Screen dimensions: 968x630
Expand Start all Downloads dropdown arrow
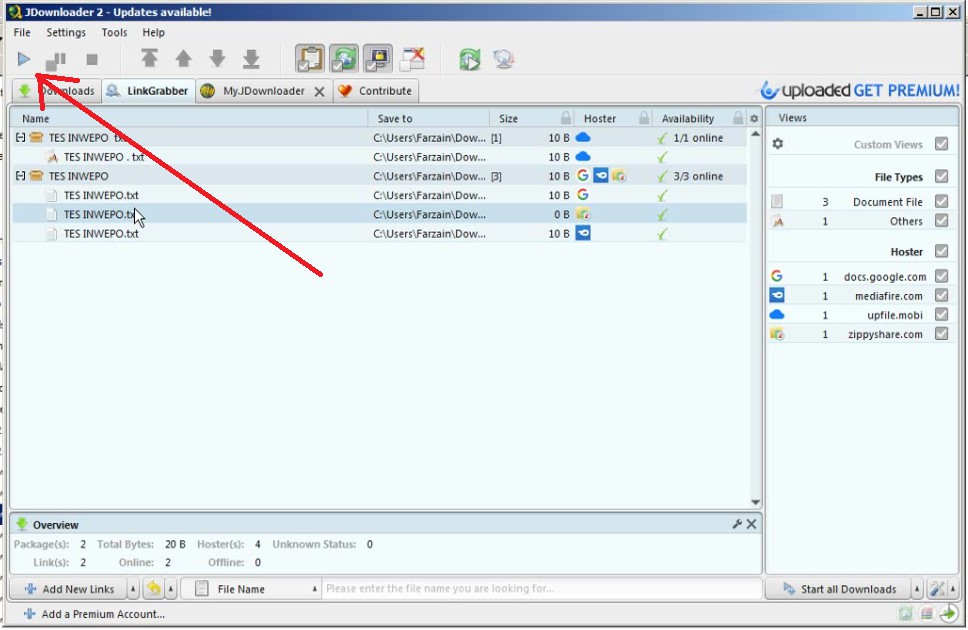(x=917, y=589)
